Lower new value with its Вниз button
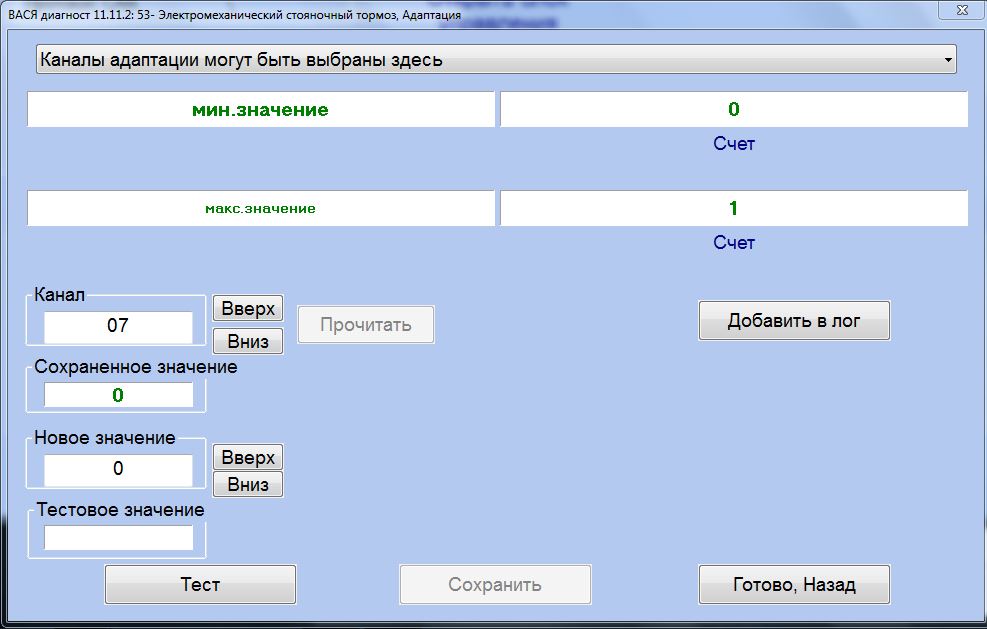The image size is (987, 629). [x=247, y=485]
